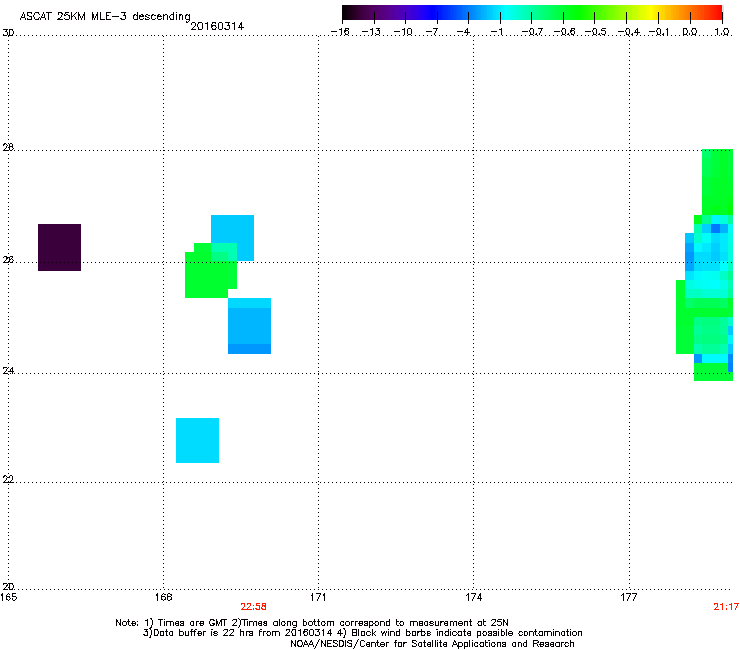Click the -13 color bar label

point(371,32)
